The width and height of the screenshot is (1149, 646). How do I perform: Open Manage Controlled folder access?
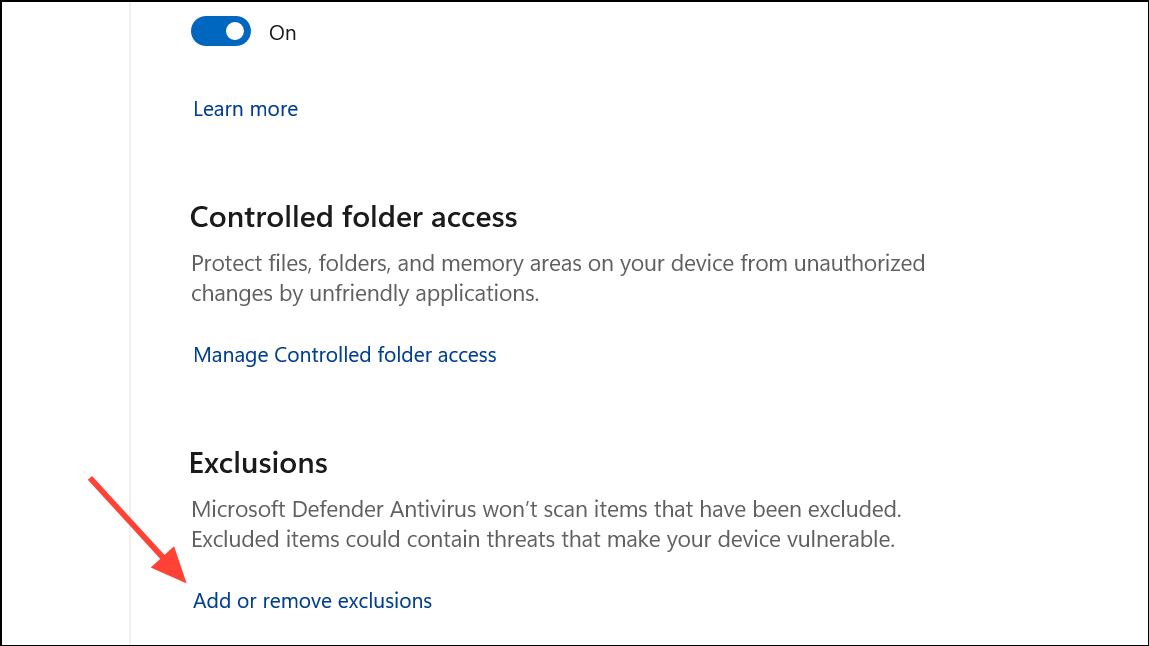coord(344,355)
